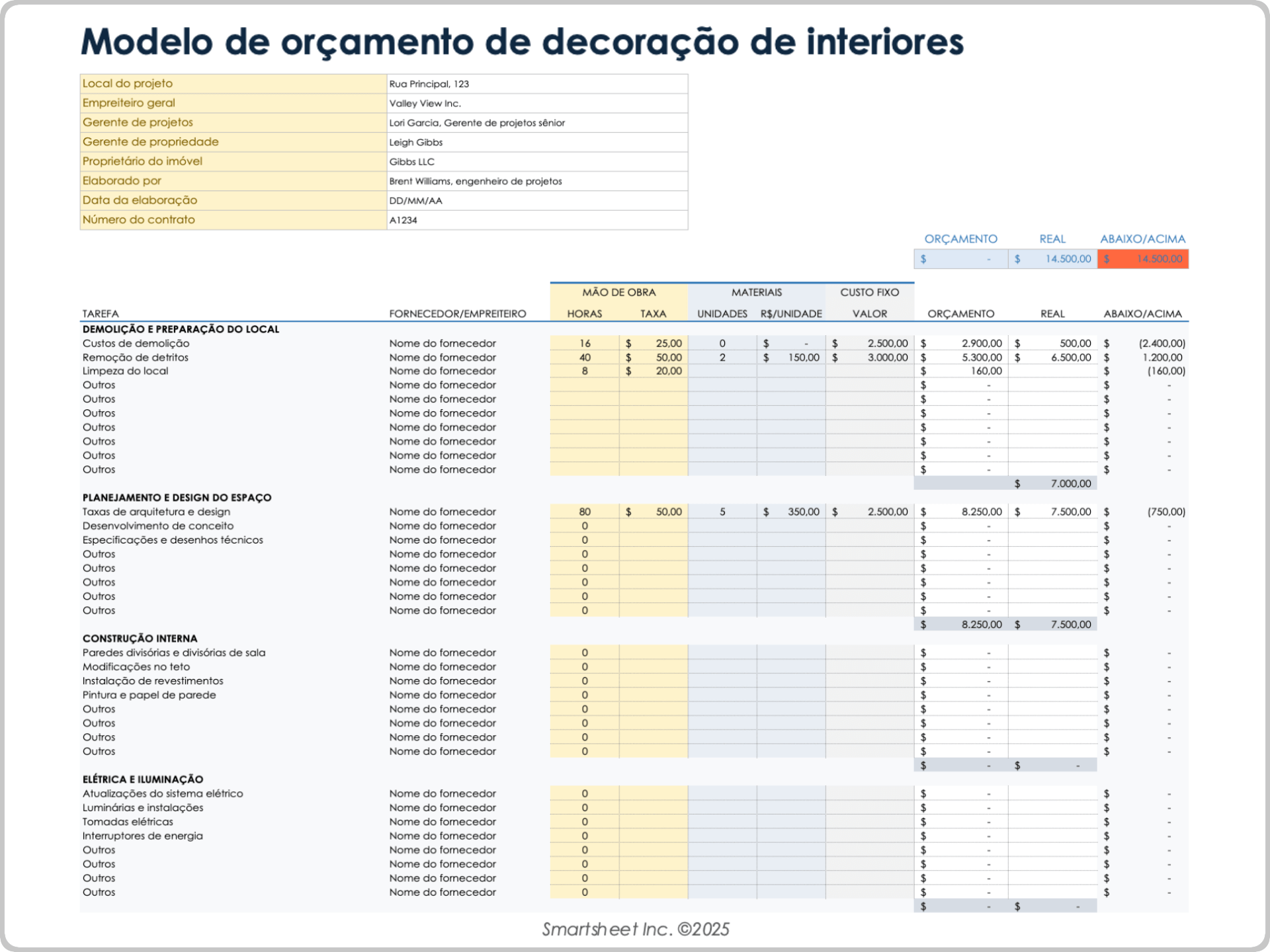The image size is (1270, 952).
Task: Select 'Lori Garcia, Gerente de projetos sênior' cell
Action: 537,123
